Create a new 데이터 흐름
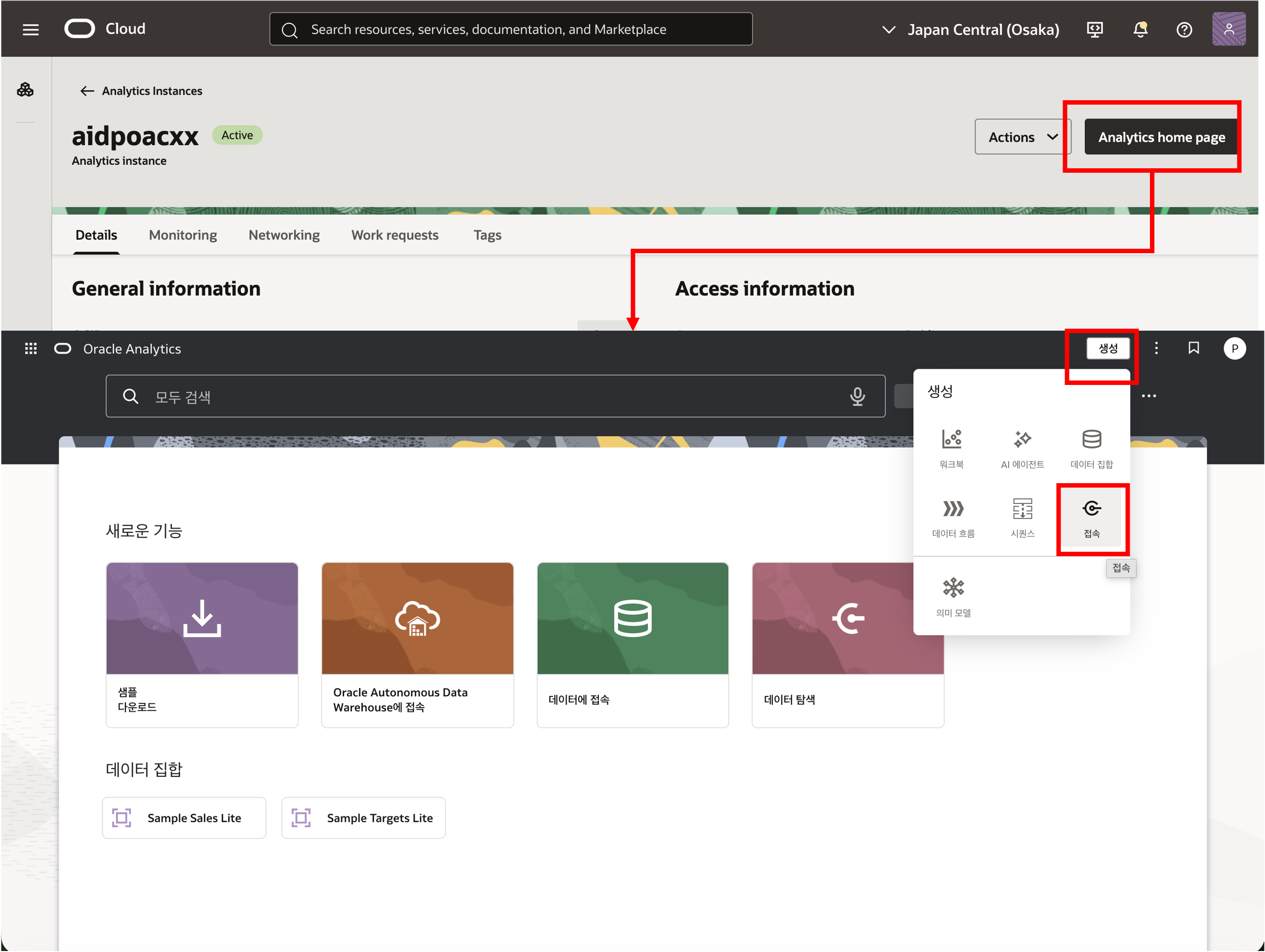The width and height of the screenshot is (1265, 952). pyautogui.click(x=953, y=518)
